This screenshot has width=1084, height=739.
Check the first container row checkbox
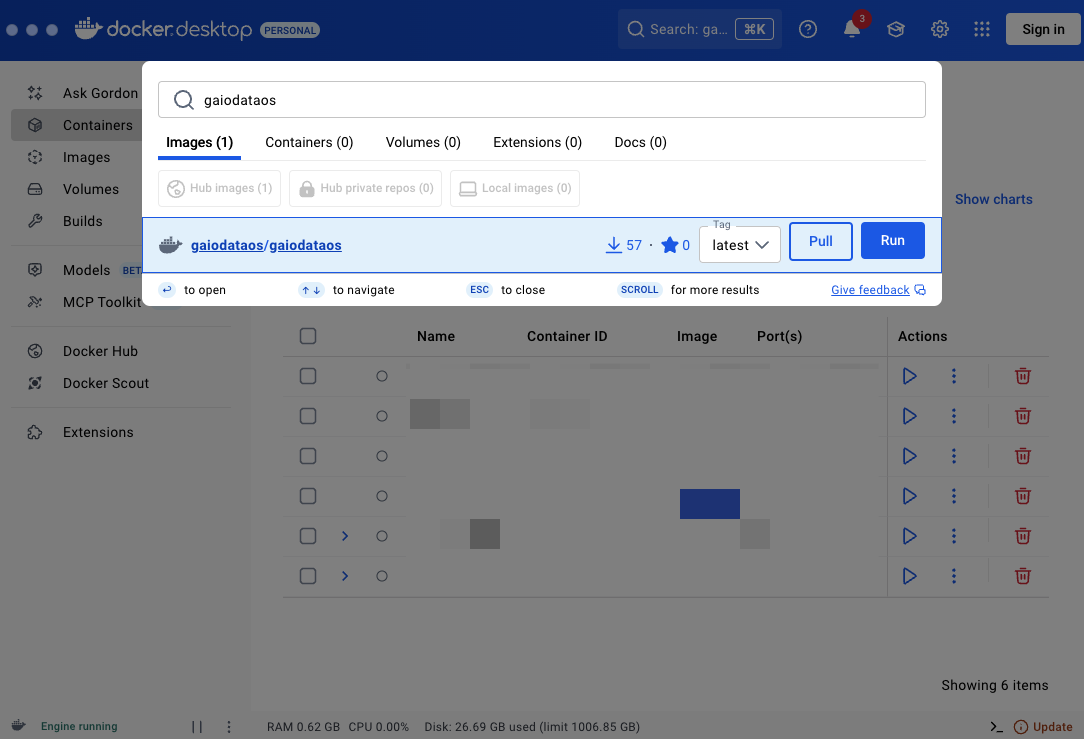[x=308, y=376]
